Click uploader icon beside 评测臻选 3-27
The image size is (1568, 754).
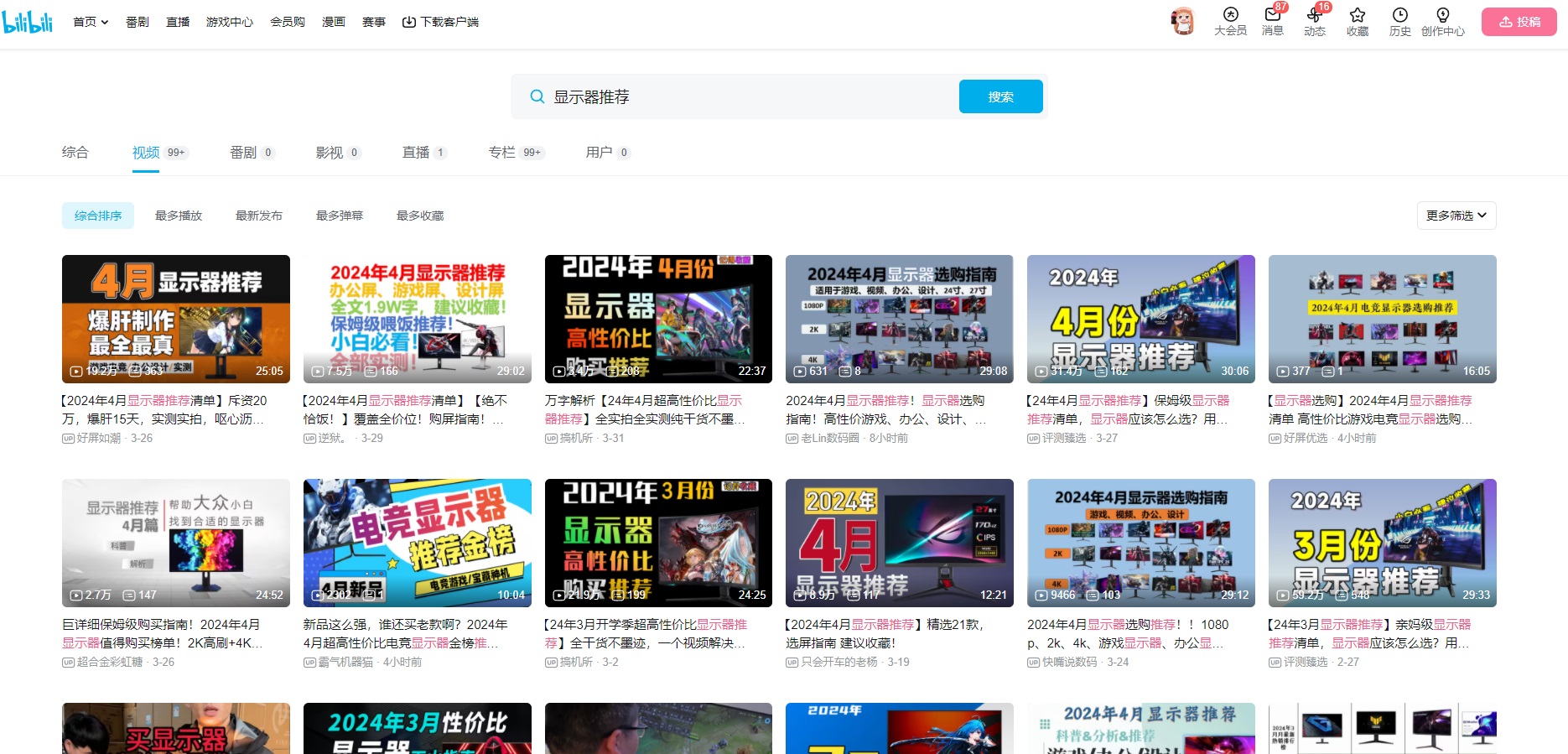pos(1033,439)
